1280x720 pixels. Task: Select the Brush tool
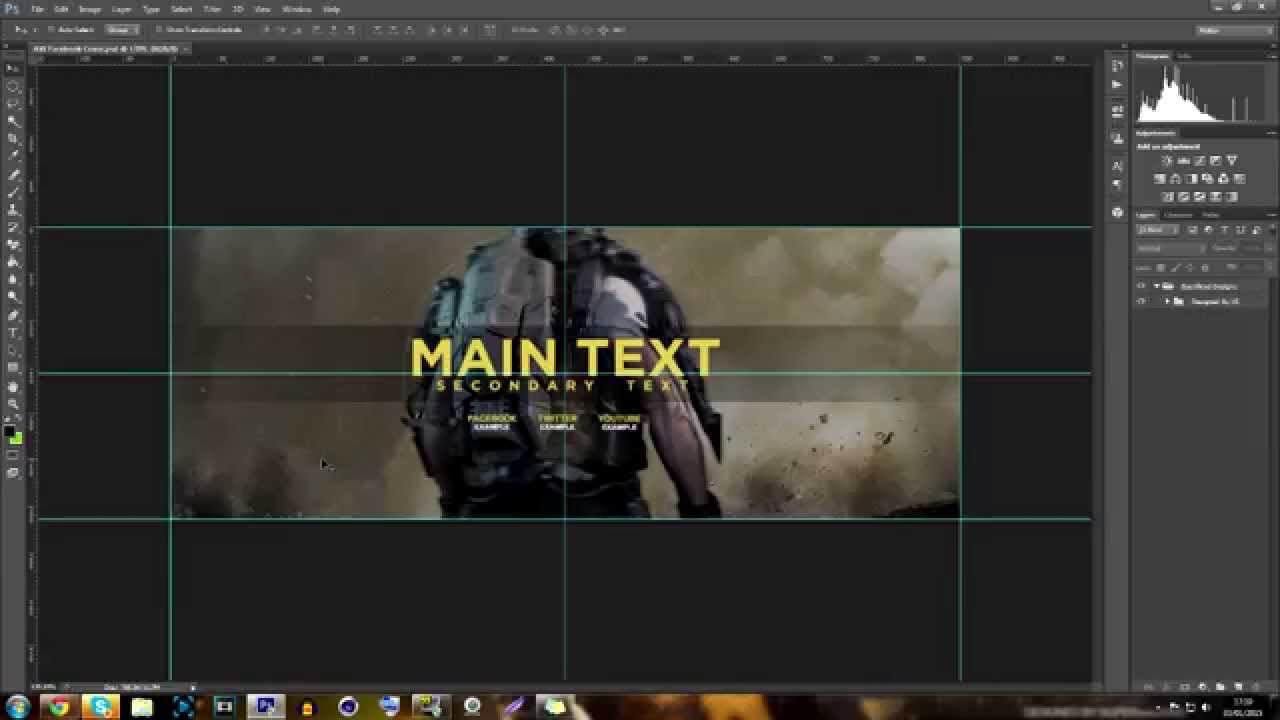point(13,194)
